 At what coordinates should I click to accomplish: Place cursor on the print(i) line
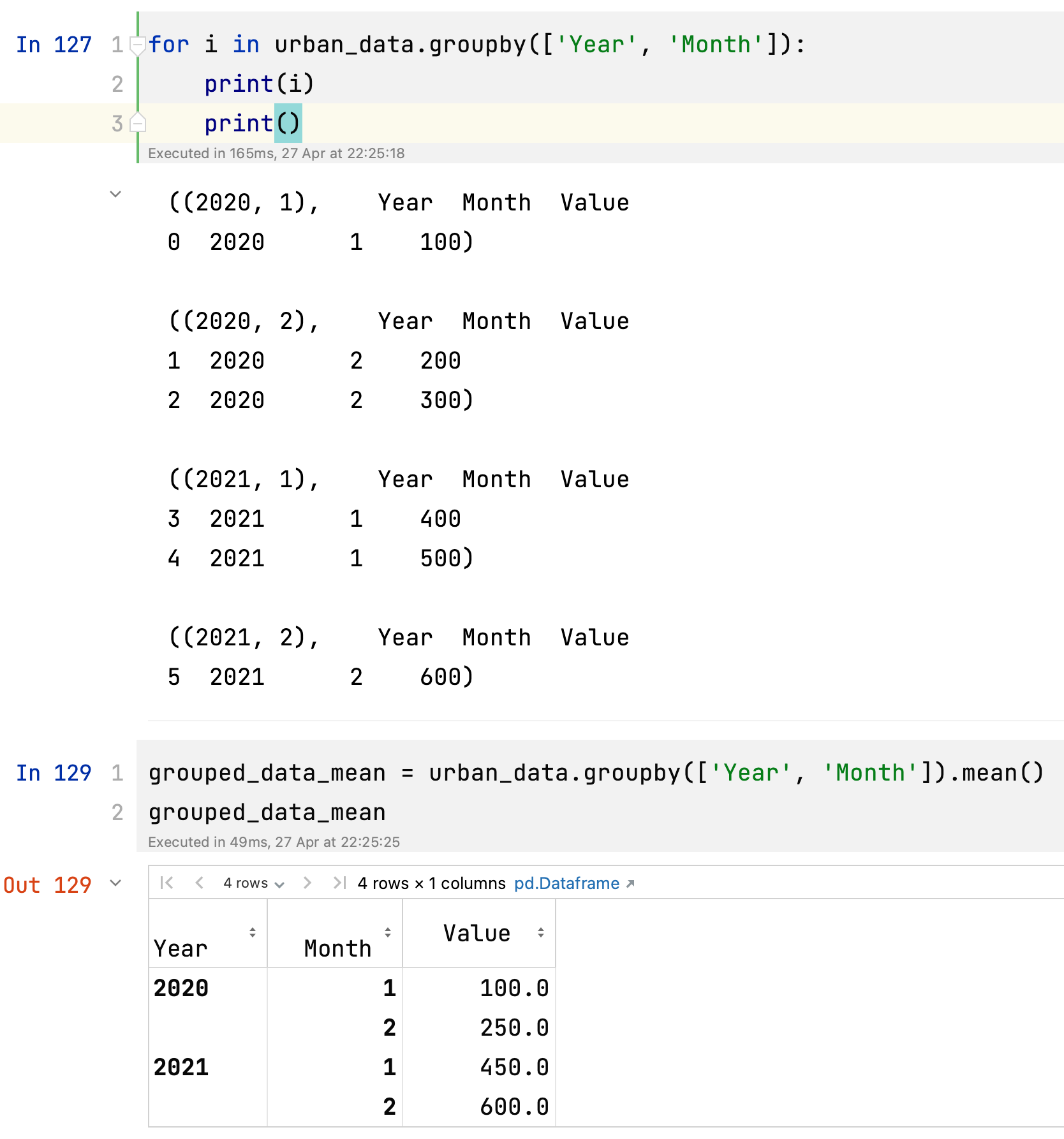[x=259, y=84]
